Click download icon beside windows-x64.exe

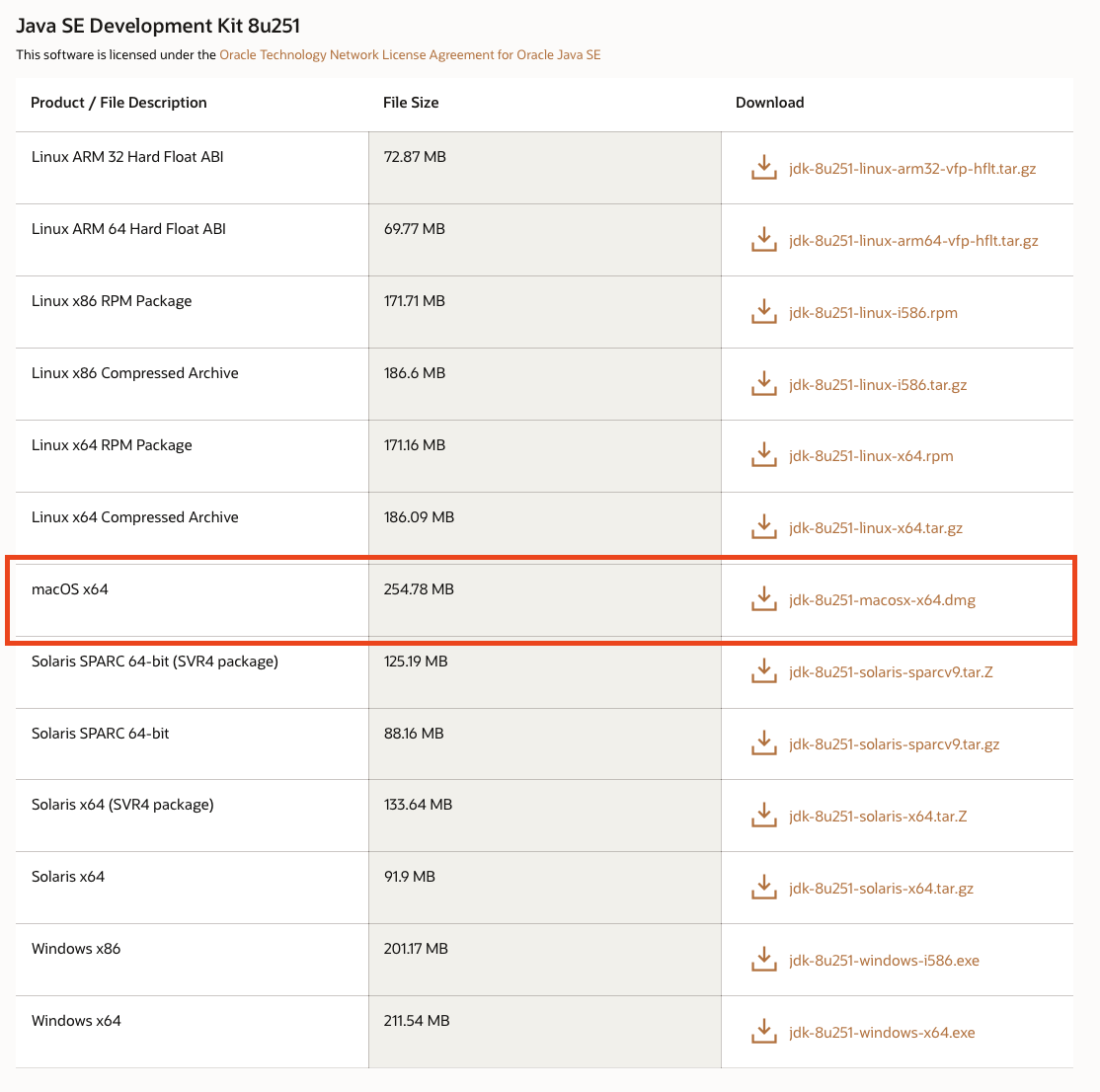(764, 1033)
